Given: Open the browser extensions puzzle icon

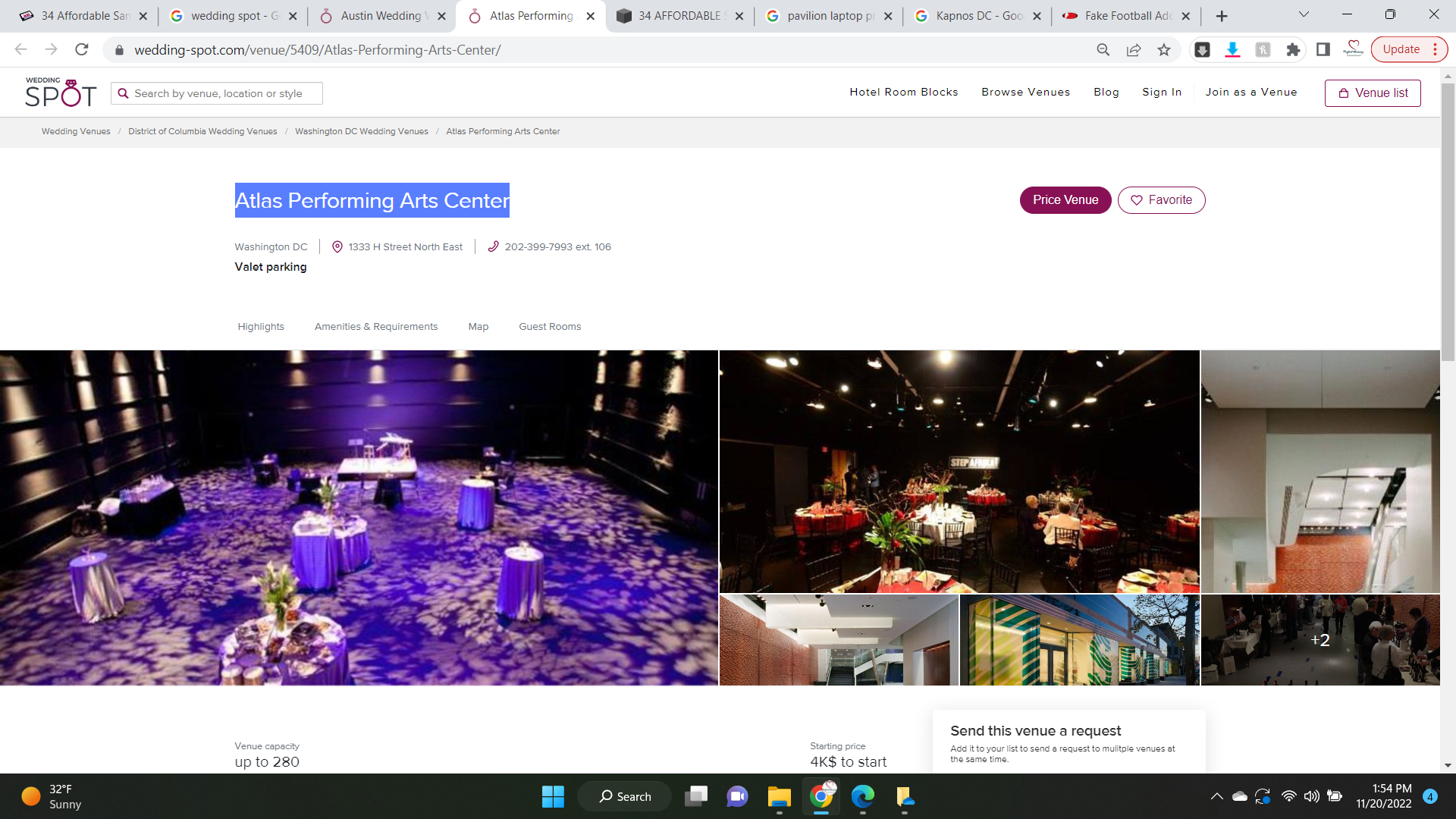Looking at the screenshot, I should (x=1293, y=50).
